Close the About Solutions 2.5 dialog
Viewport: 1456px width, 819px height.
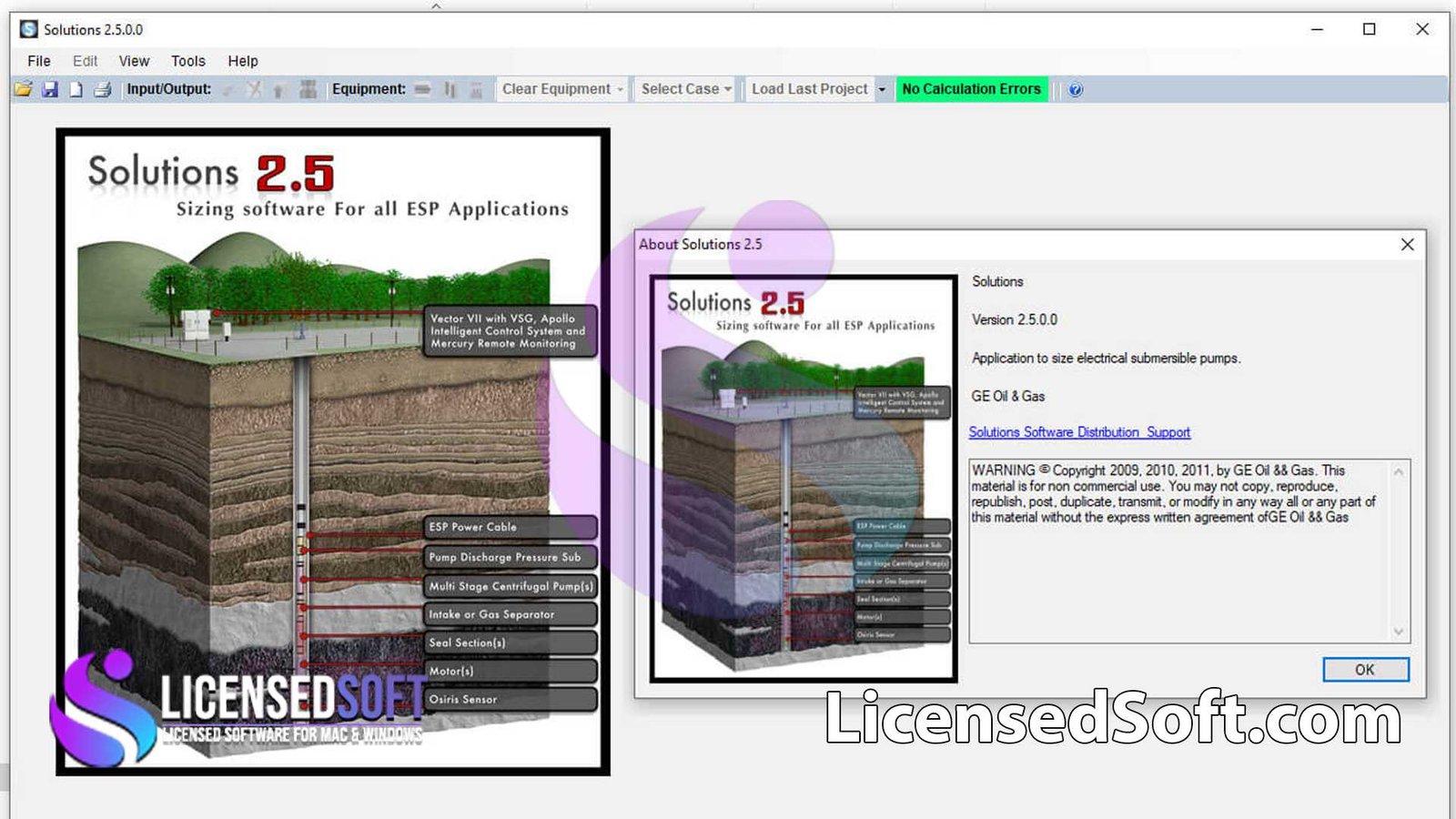(x=1407, y=245)
